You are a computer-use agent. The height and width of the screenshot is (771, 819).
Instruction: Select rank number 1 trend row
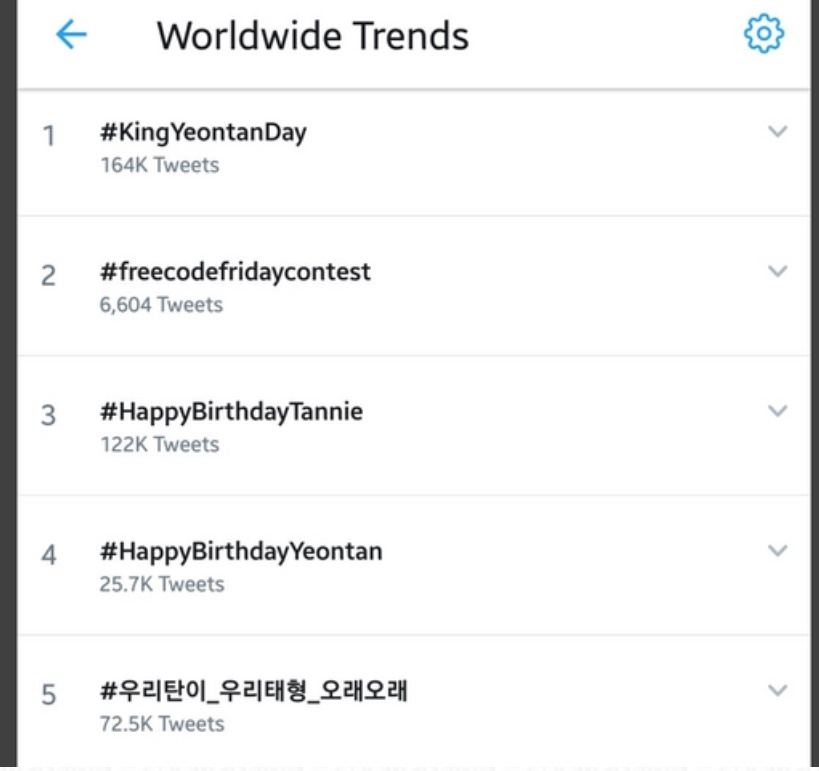[x=414, y=153]
